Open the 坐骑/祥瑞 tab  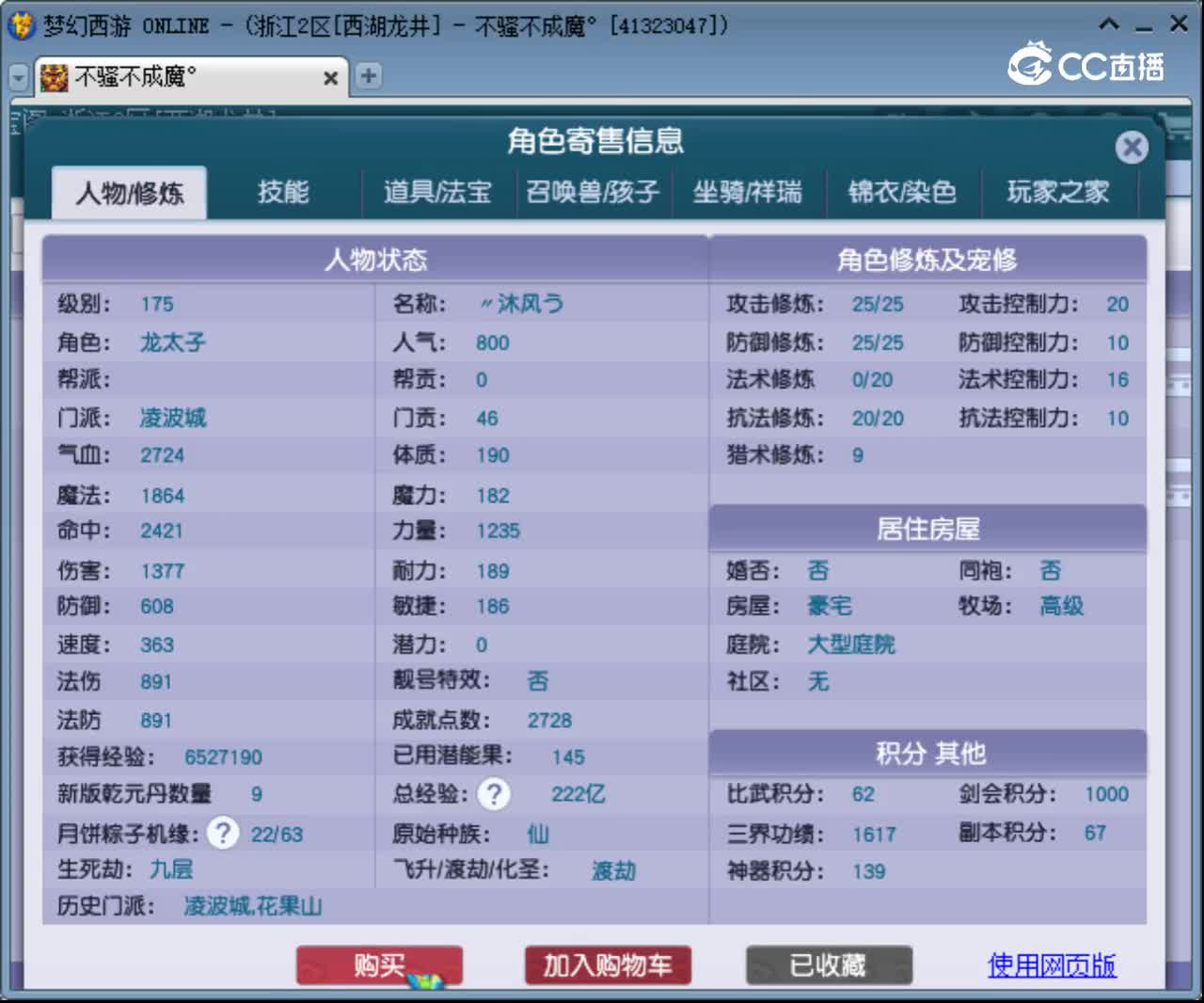[x=748, y=192]
